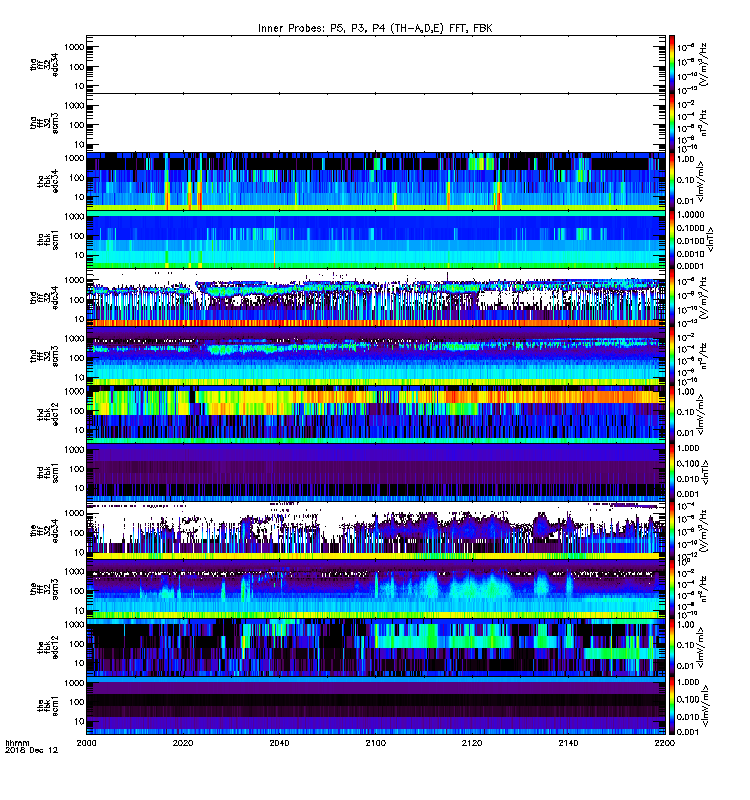Click the 'nT²/Hz' unit beside thd fff scm3 color bar
The height and width of the screenshot is (800, 750).
704,355
